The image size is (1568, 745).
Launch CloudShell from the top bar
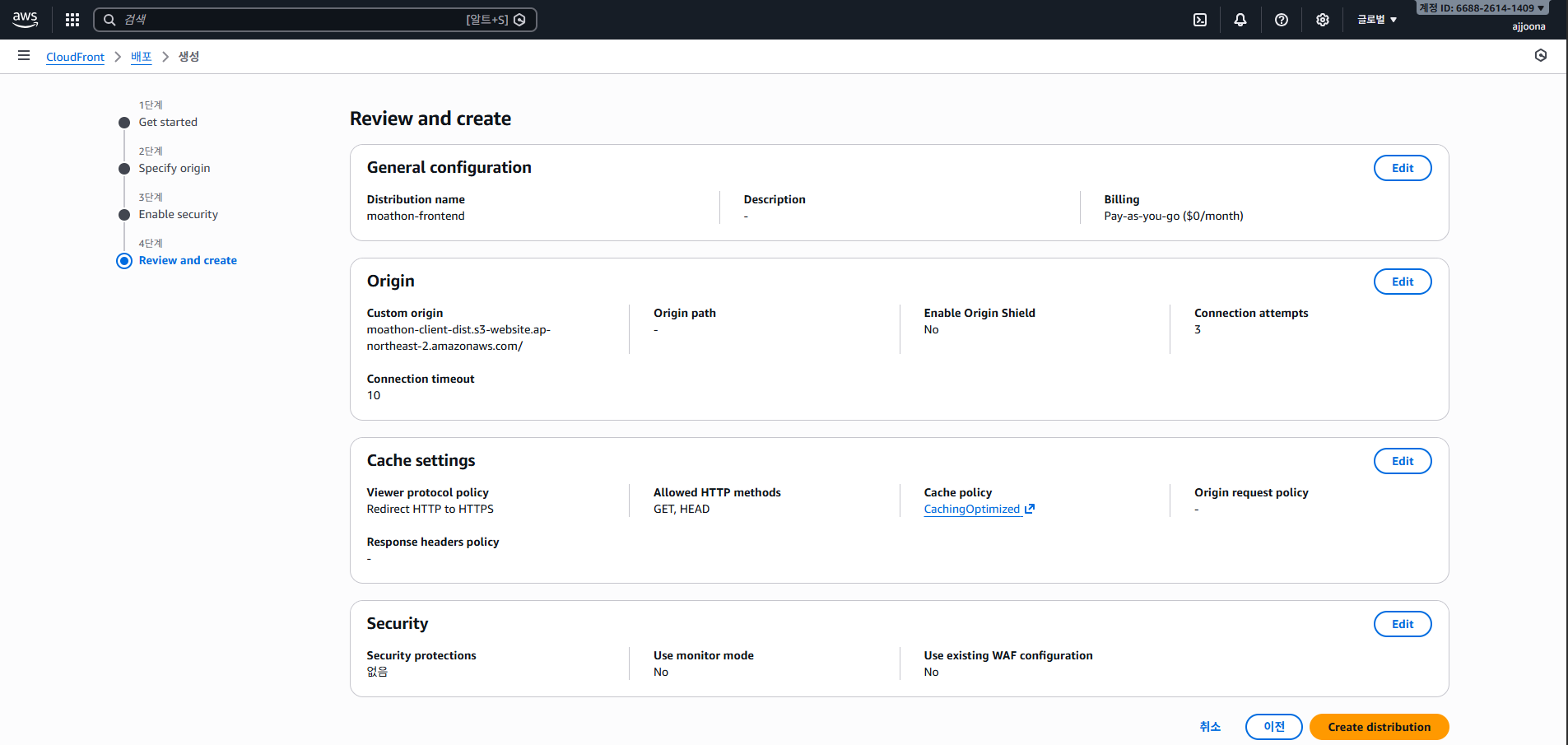pyautogui.click(x=1200, y=20)
